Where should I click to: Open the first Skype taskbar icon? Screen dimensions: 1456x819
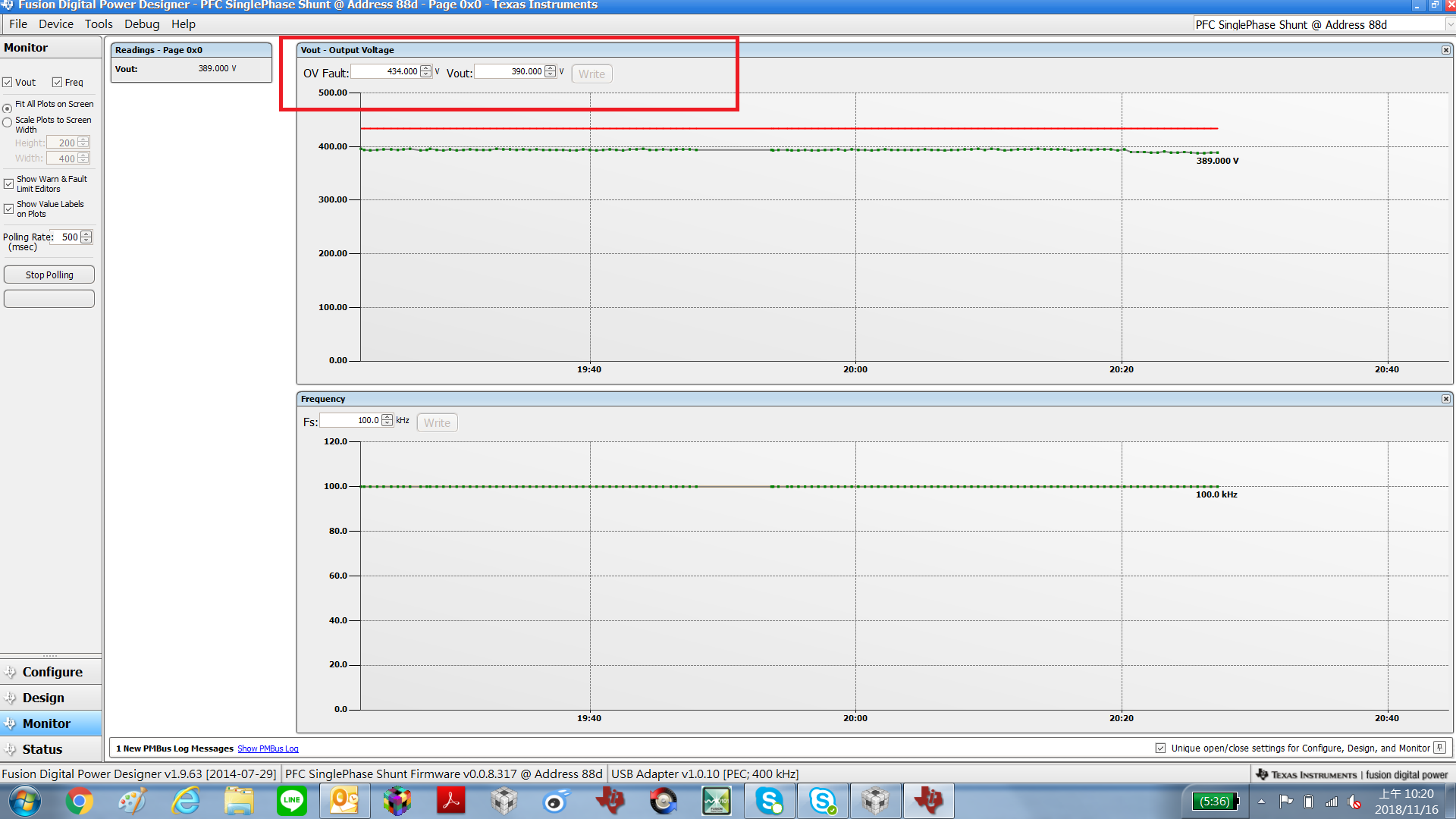click(769, 802)
